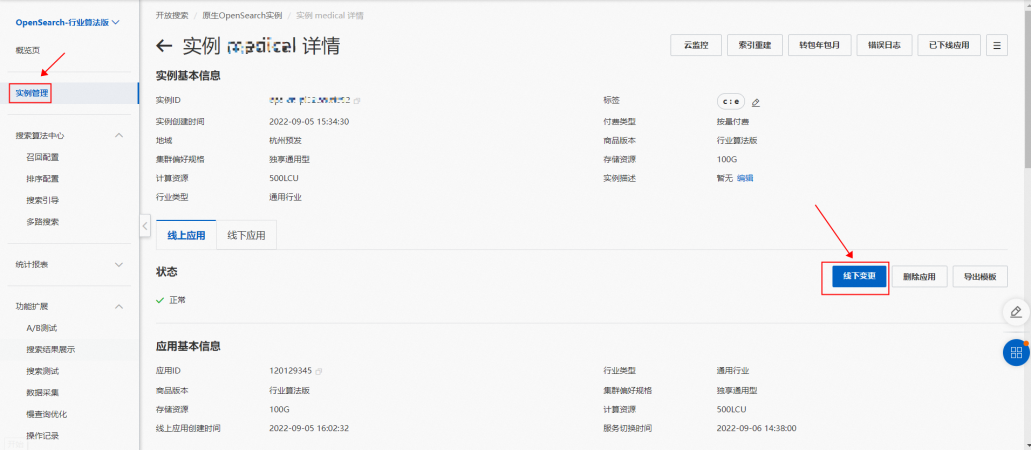Open the 开放搜索 breadcrumb link

pos(172,15)
